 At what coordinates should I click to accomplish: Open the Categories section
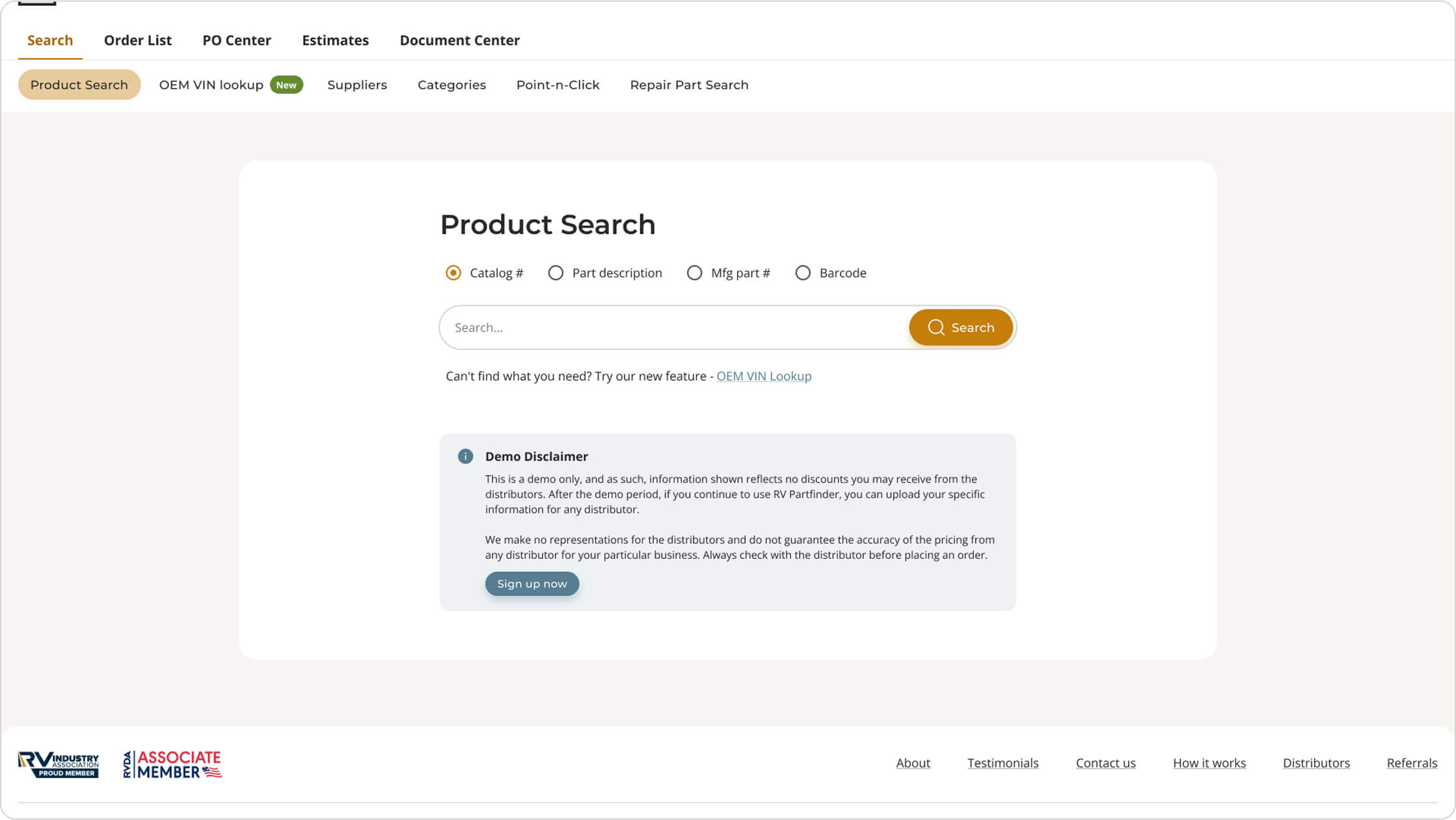[x=452, y=85]
